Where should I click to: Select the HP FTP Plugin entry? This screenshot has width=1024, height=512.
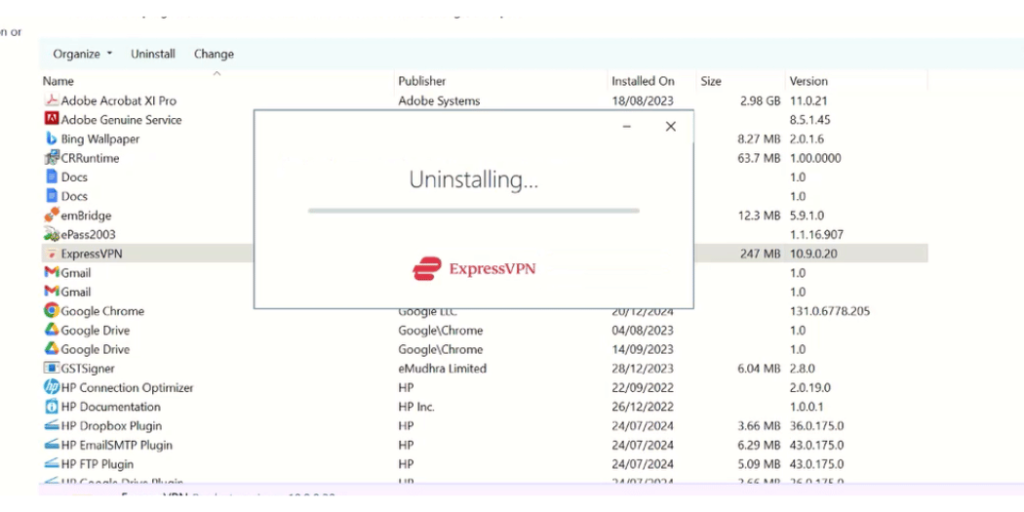tap(97, 464)
